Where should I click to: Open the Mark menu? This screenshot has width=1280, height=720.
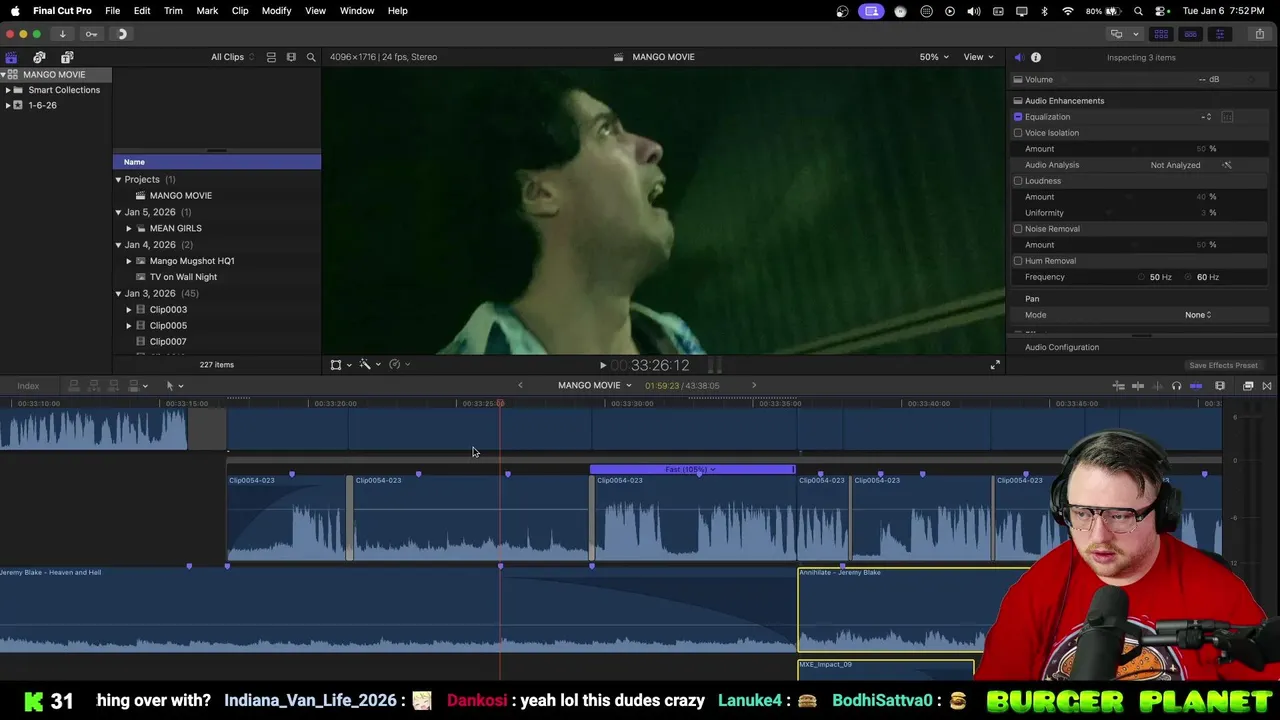207,11
